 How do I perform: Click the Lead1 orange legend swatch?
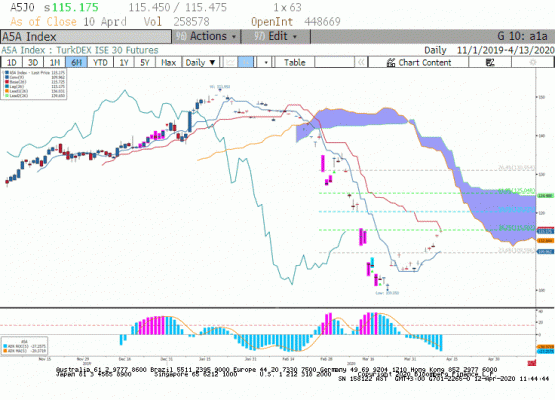(7, 91)
